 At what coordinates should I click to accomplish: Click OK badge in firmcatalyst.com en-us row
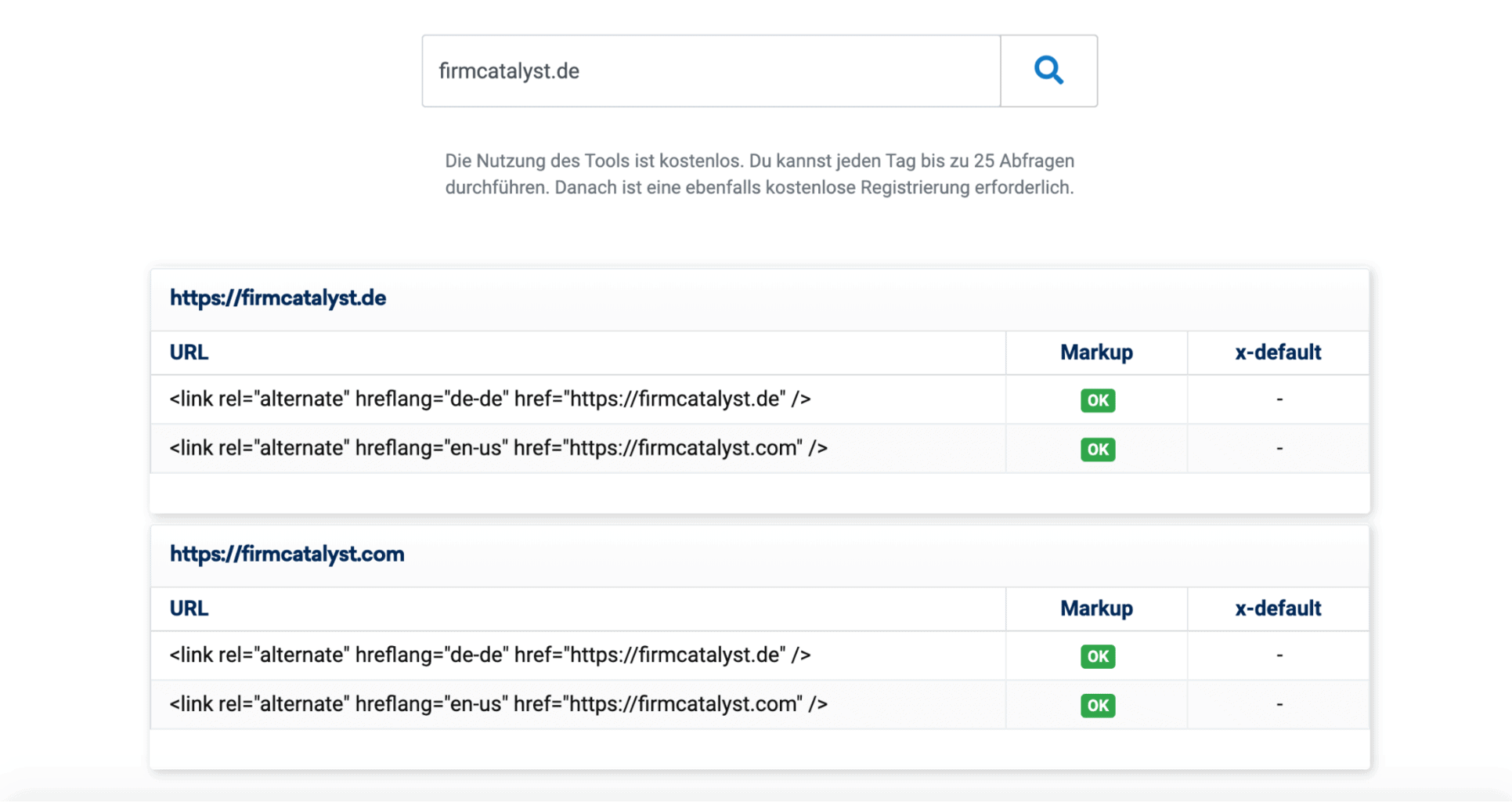click(x=1096, y=705)
